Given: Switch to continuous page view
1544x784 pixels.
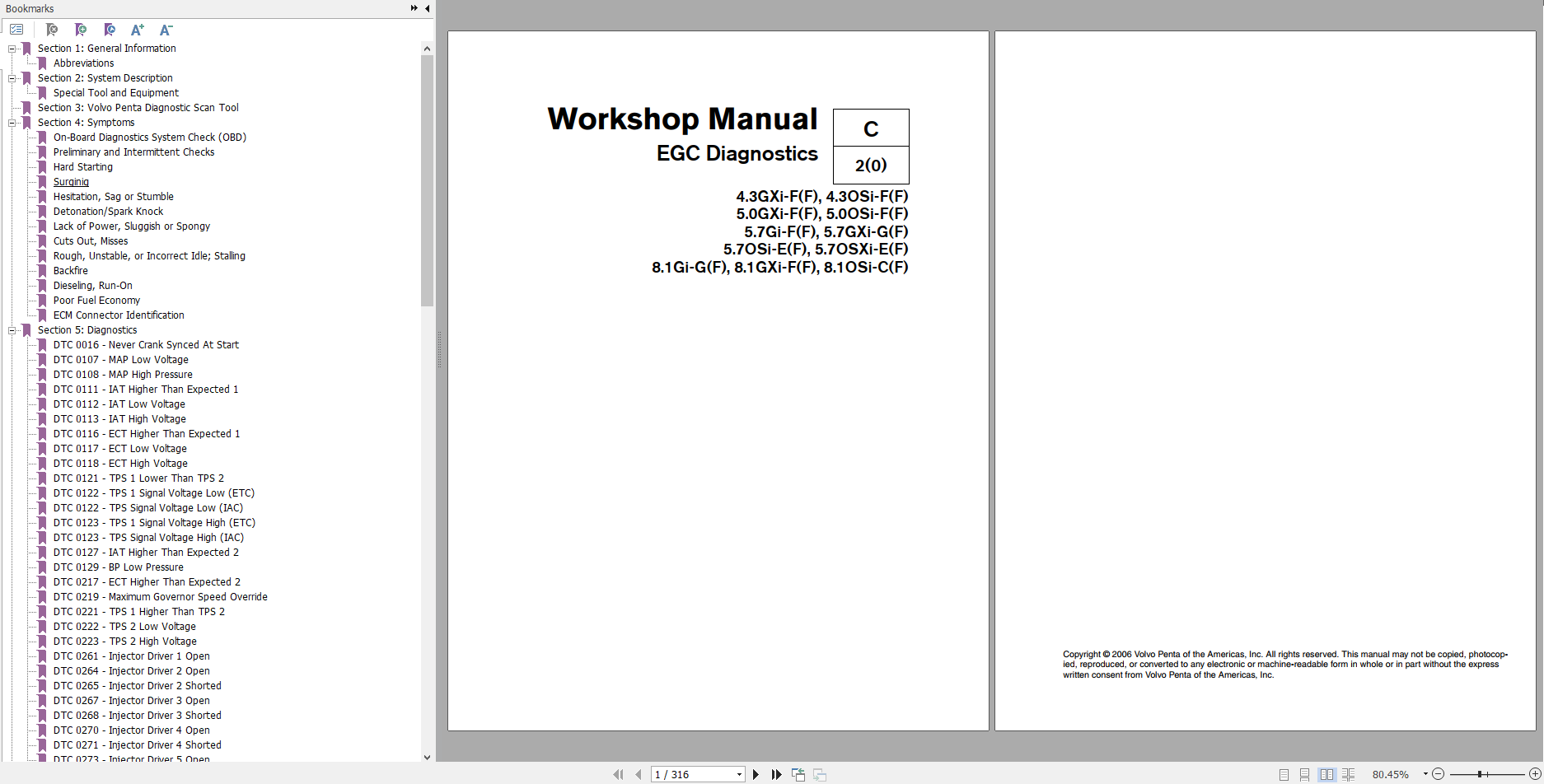Looking at the screenshot, I should (x=1304, y=774).
